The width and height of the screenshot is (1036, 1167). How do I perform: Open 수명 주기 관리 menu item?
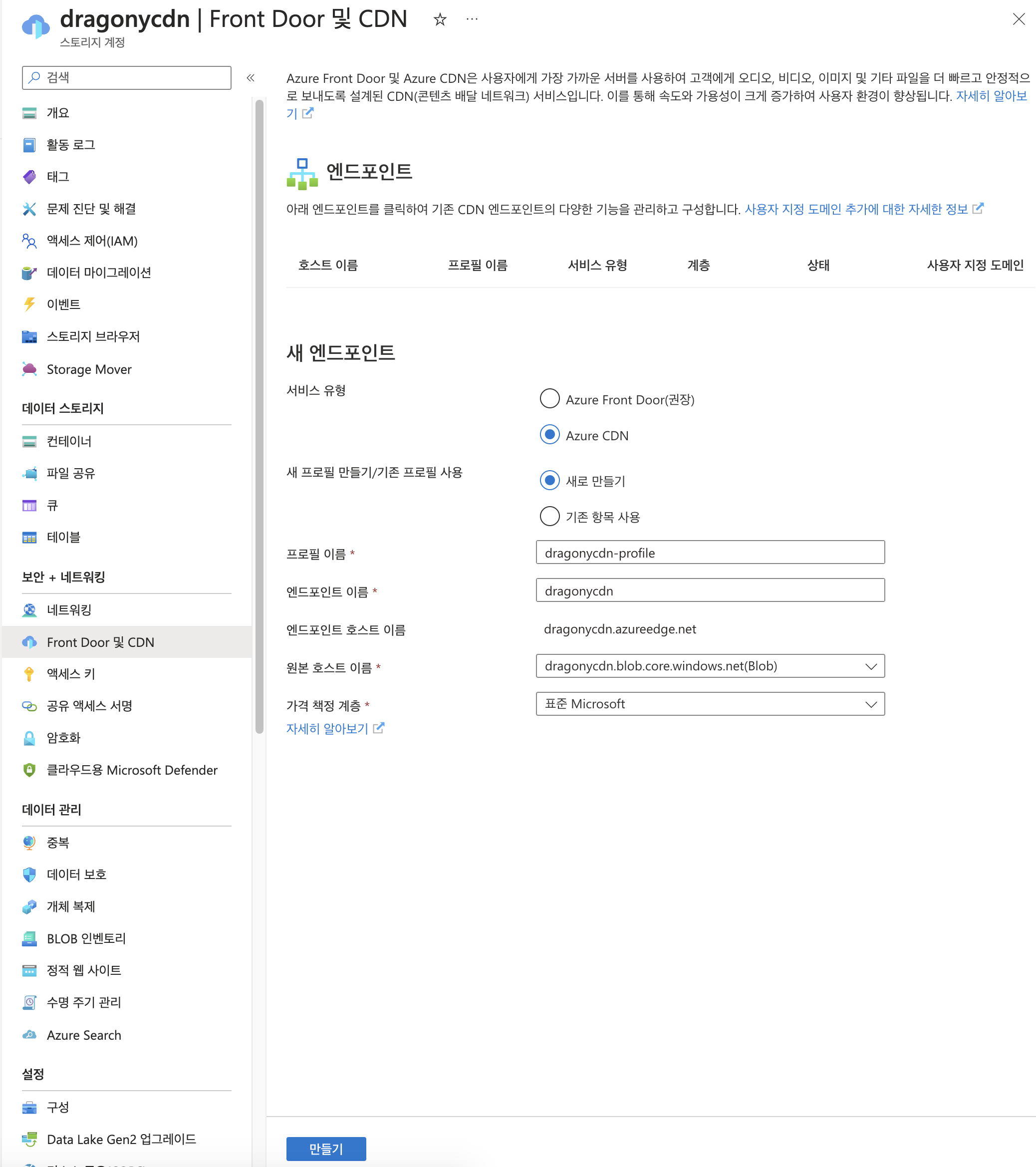pos(127,1003)
